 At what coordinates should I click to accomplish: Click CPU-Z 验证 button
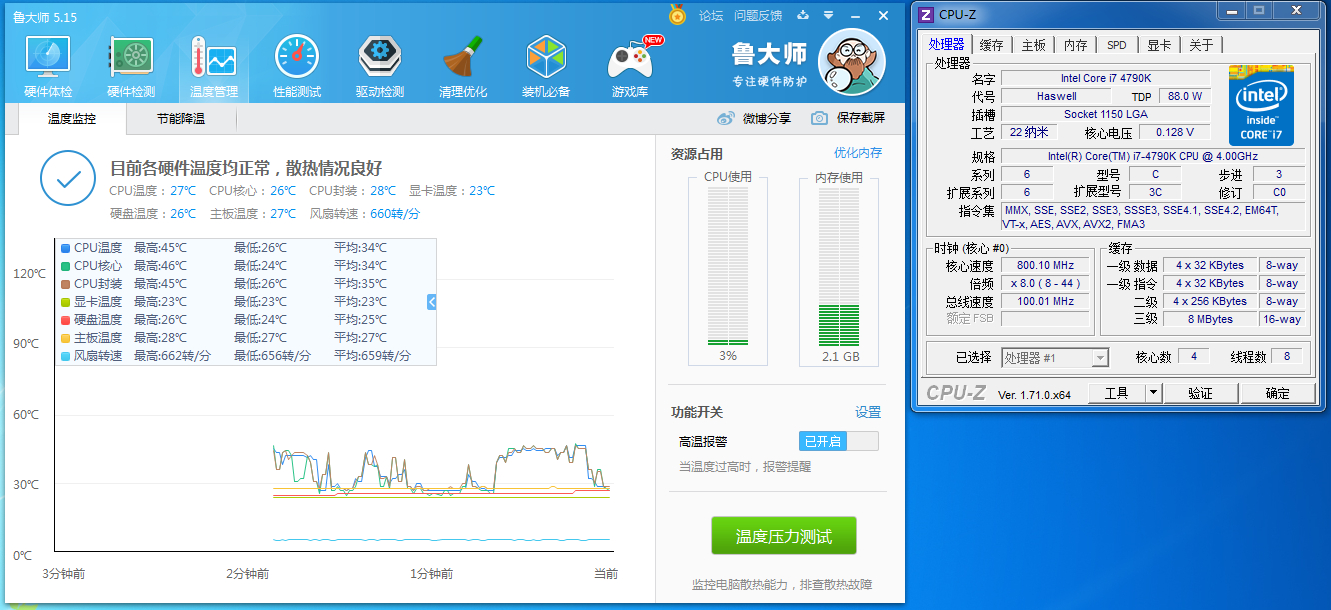coord(1200,393)
